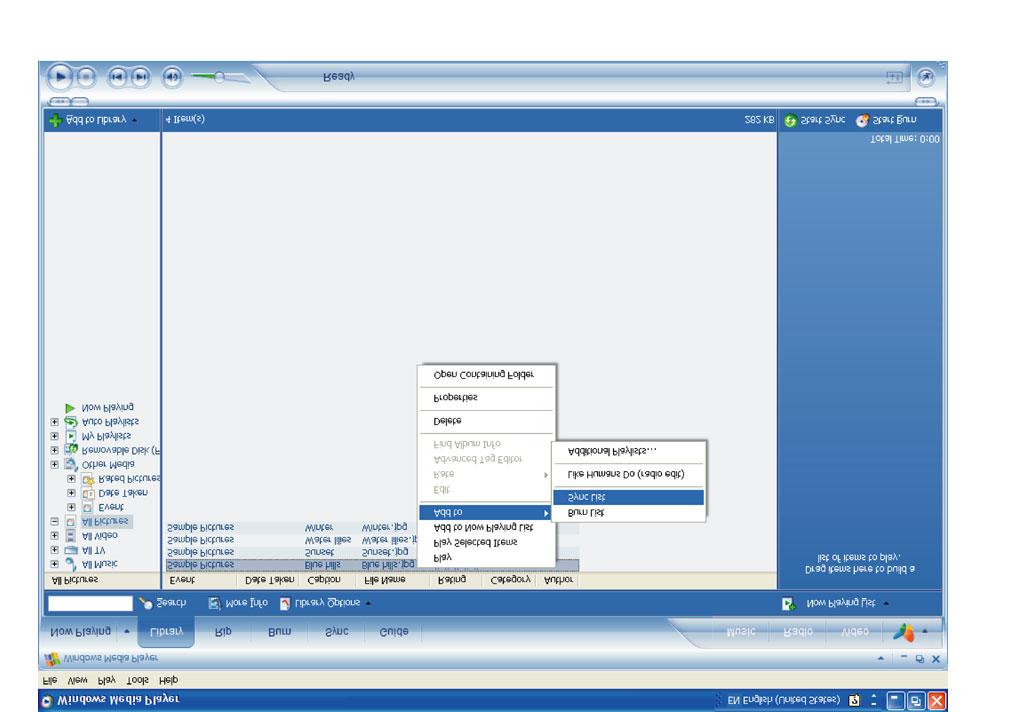1023x712 pixels.
Task: Switch to the Guide tab
Action: pyautogui.click(x=394, y=632)
